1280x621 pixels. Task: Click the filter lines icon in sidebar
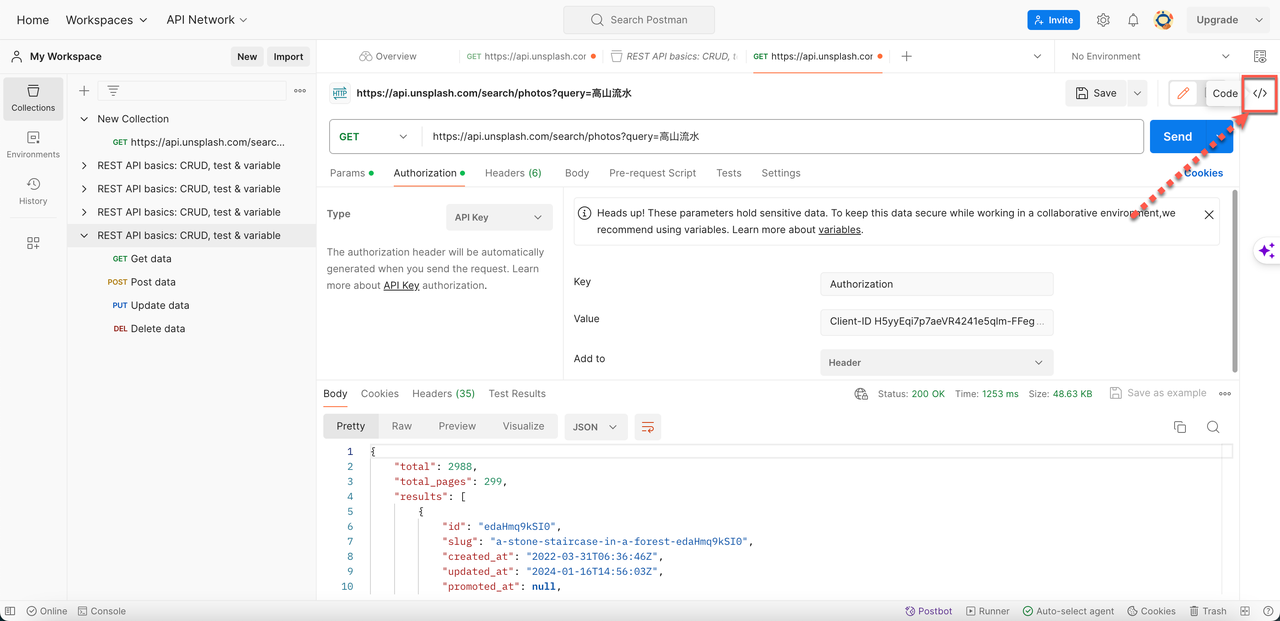(x=113, y=91)
